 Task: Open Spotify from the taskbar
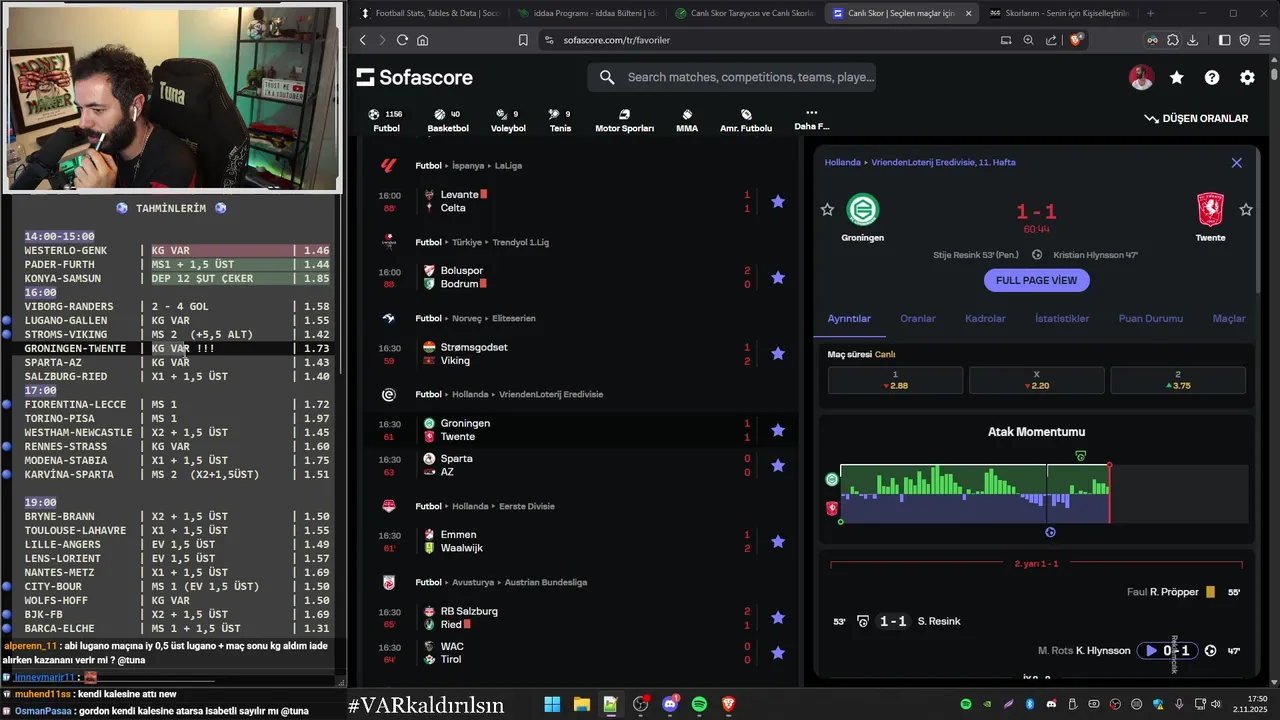click(699, 705)
